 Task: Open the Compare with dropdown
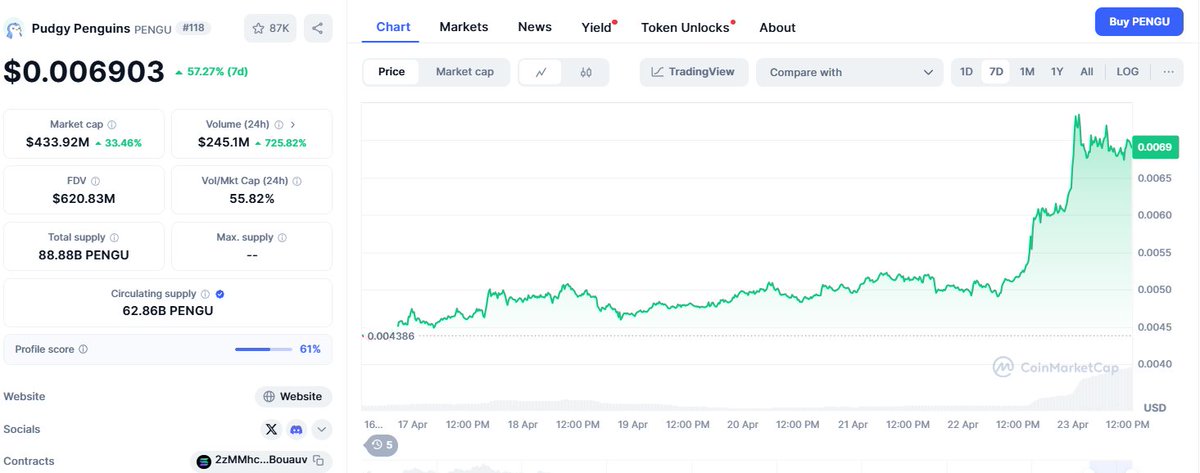pos(849,72)
